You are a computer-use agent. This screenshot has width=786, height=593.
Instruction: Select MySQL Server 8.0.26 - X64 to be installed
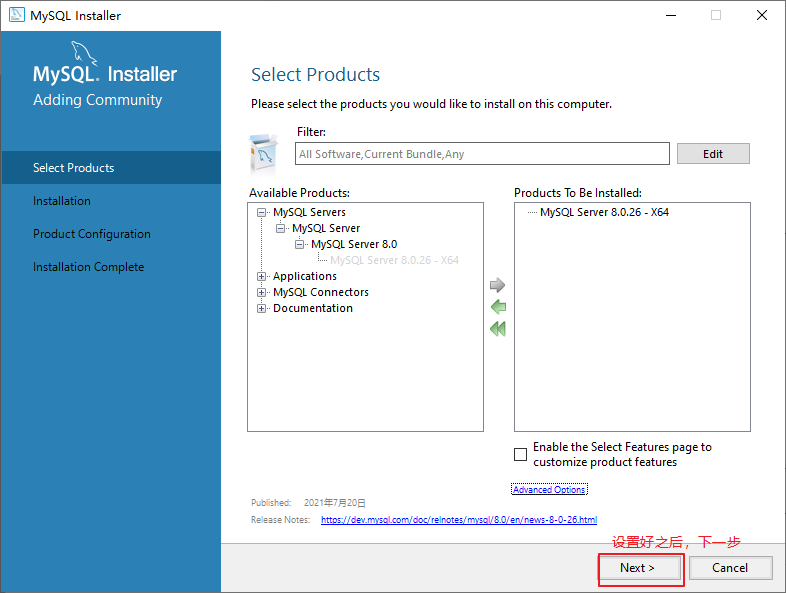(604, 213)
